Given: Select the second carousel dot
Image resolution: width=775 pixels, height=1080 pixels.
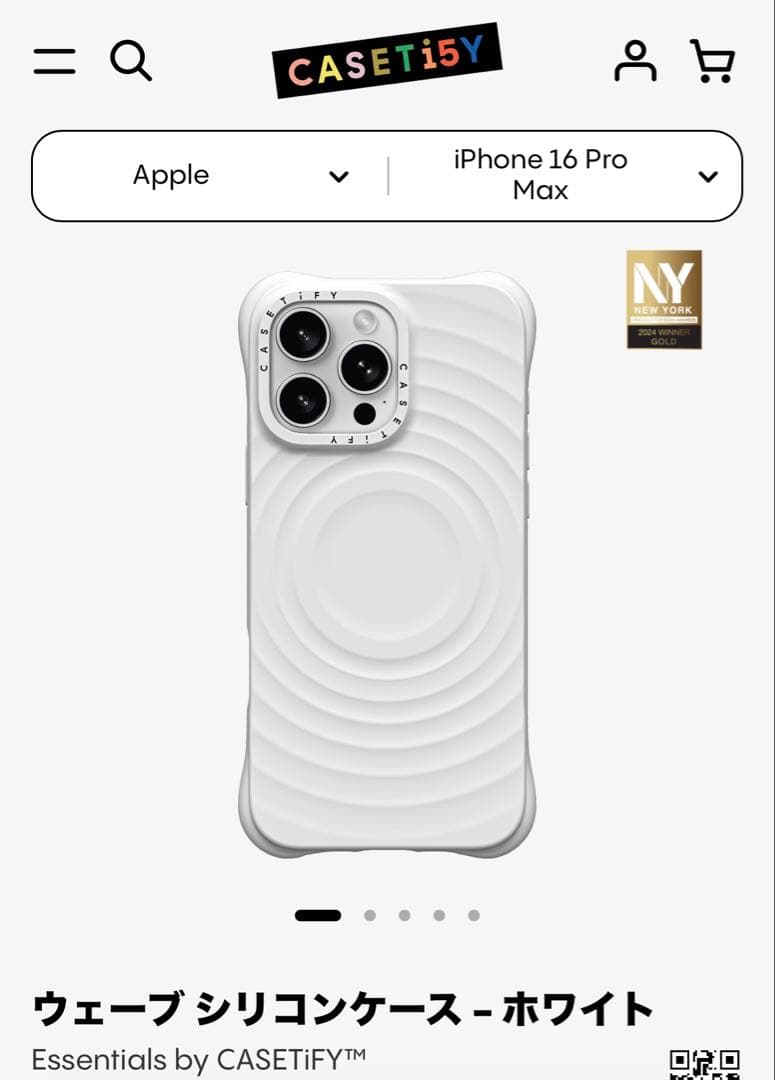Looking at the screenshot, I should coord(370,915).
